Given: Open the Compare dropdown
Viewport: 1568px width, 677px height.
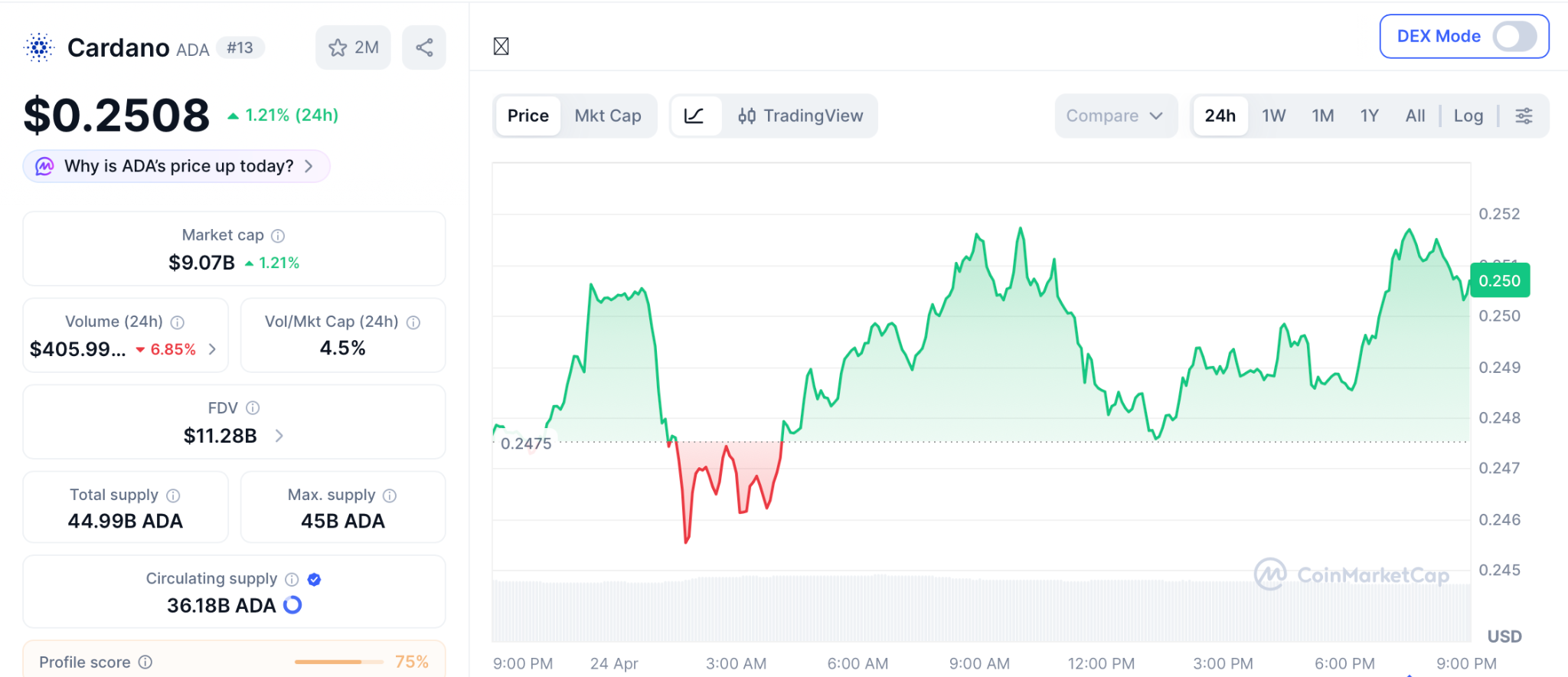Looking at the screenshot, I should click(1114, 116).
